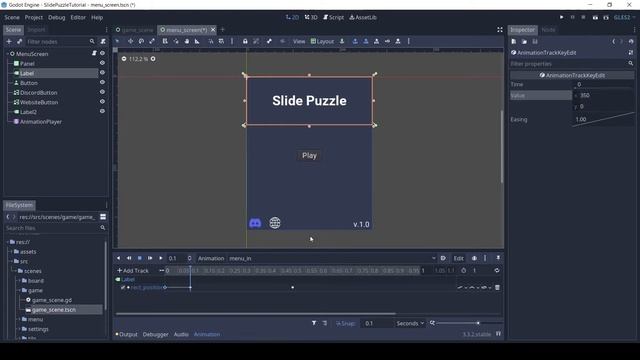640x360 pixels.
Task: Click the autoplay on load icon
Action: (443, 258)
